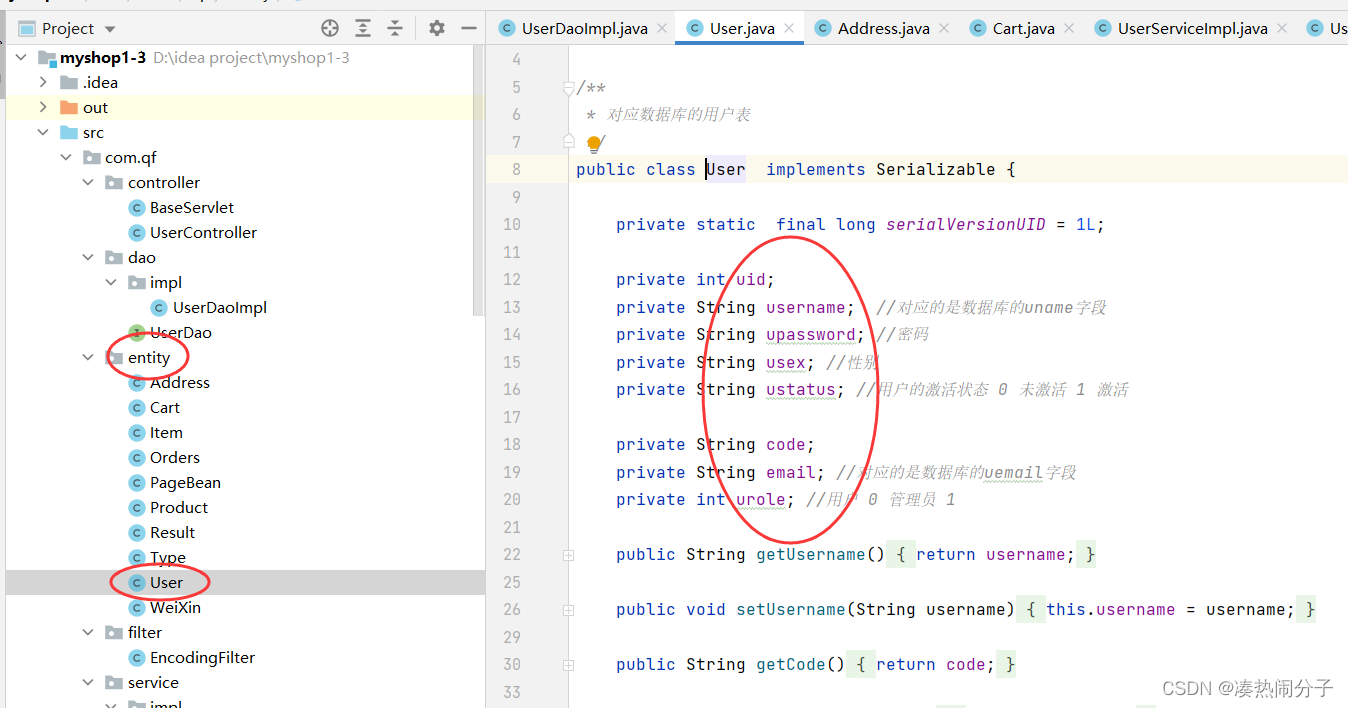Image resolution: width=1348 pixels, height=708 pixels.
Task: Open Project panel settings via gear icon
Action: click(x=436, y=29)
